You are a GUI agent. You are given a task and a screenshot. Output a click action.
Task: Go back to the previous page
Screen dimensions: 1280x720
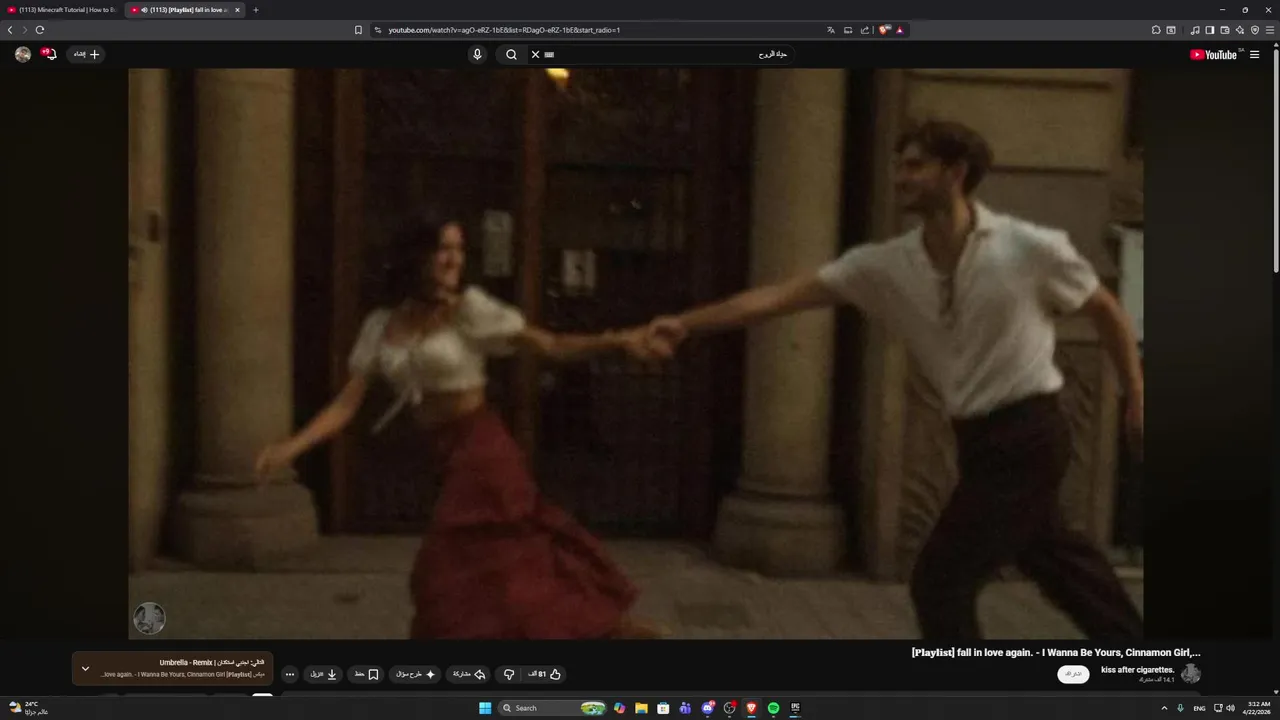click(10, 30)
